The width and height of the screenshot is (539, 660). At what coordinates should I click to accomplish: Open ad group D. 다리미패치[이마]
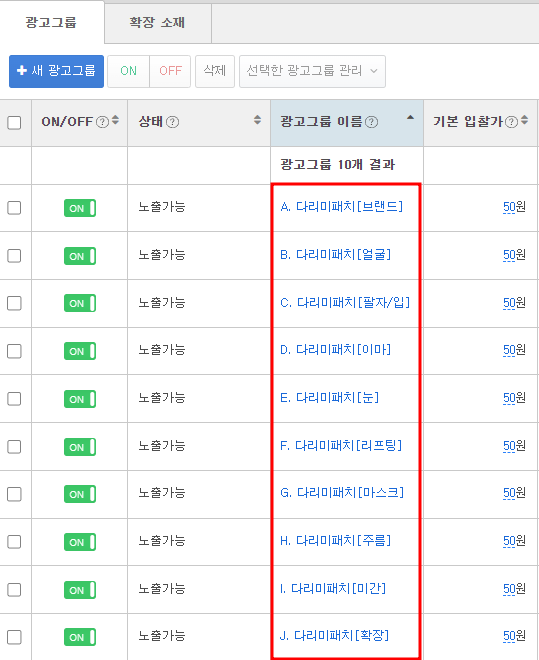(336, 350)
